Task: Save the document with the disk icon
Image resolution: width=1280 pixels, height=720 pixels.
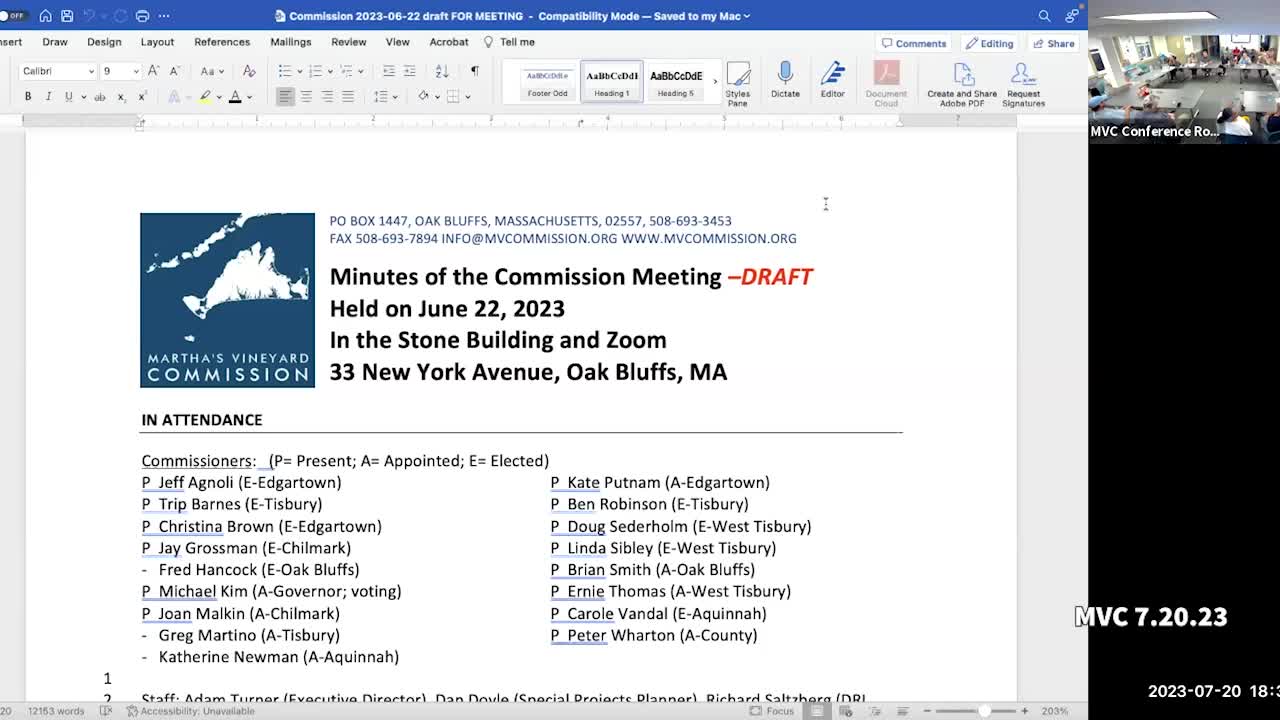Action: [67, 16]
